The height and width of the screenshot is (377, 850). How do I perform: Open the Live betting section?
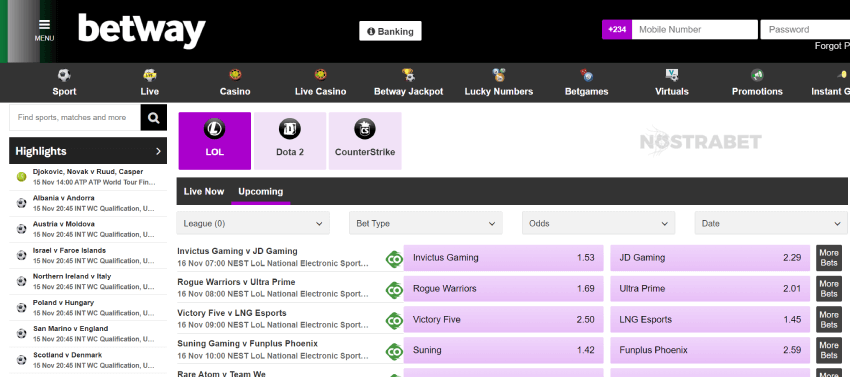(150, 82)
